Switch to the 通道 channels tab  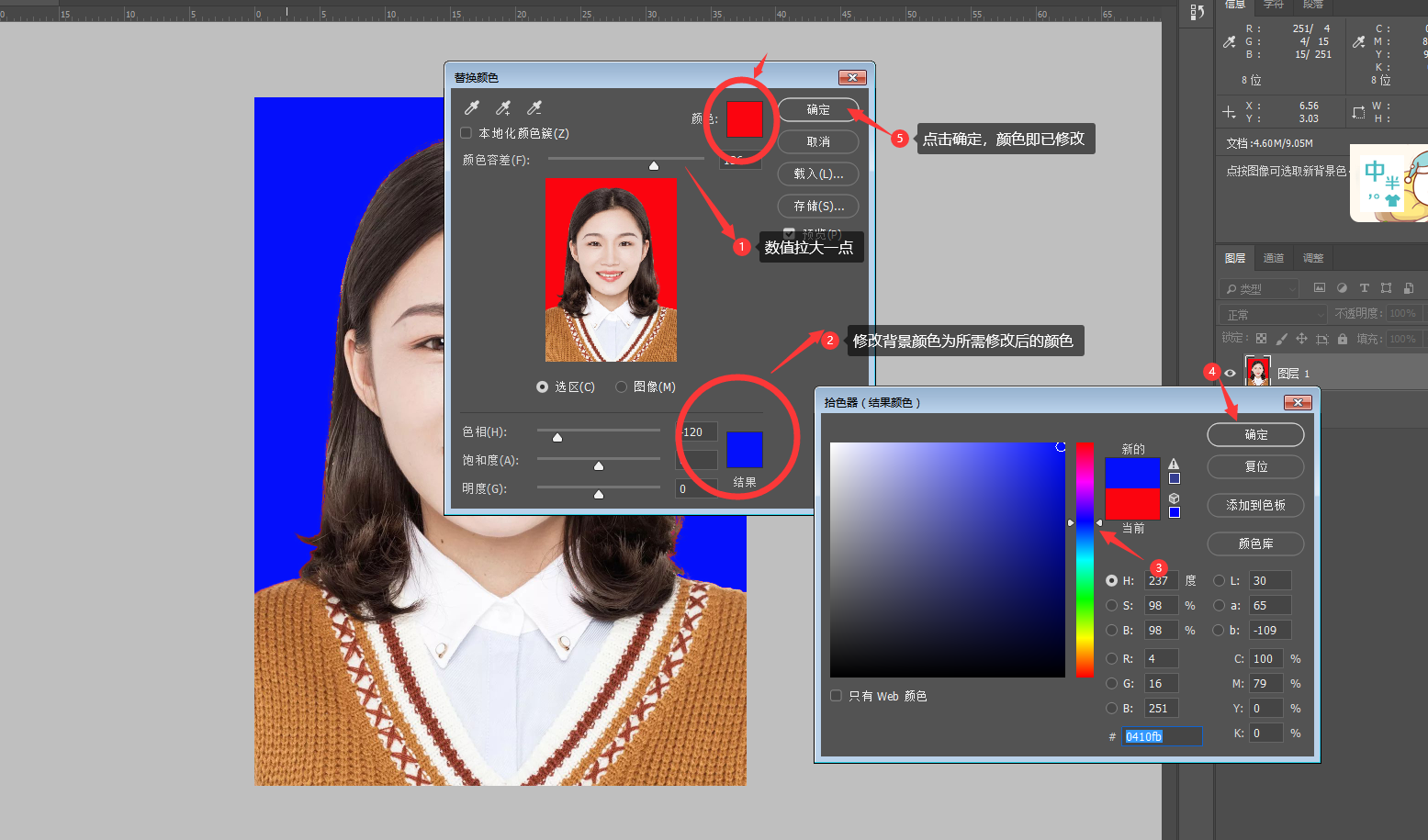tap(1274, 258)
